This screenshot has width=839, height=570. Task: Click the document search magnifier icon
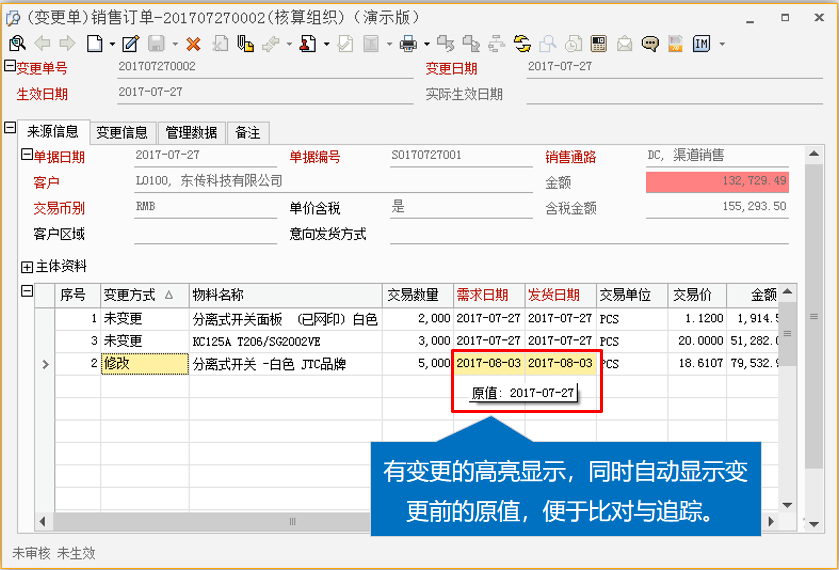(x=17, y=44)
